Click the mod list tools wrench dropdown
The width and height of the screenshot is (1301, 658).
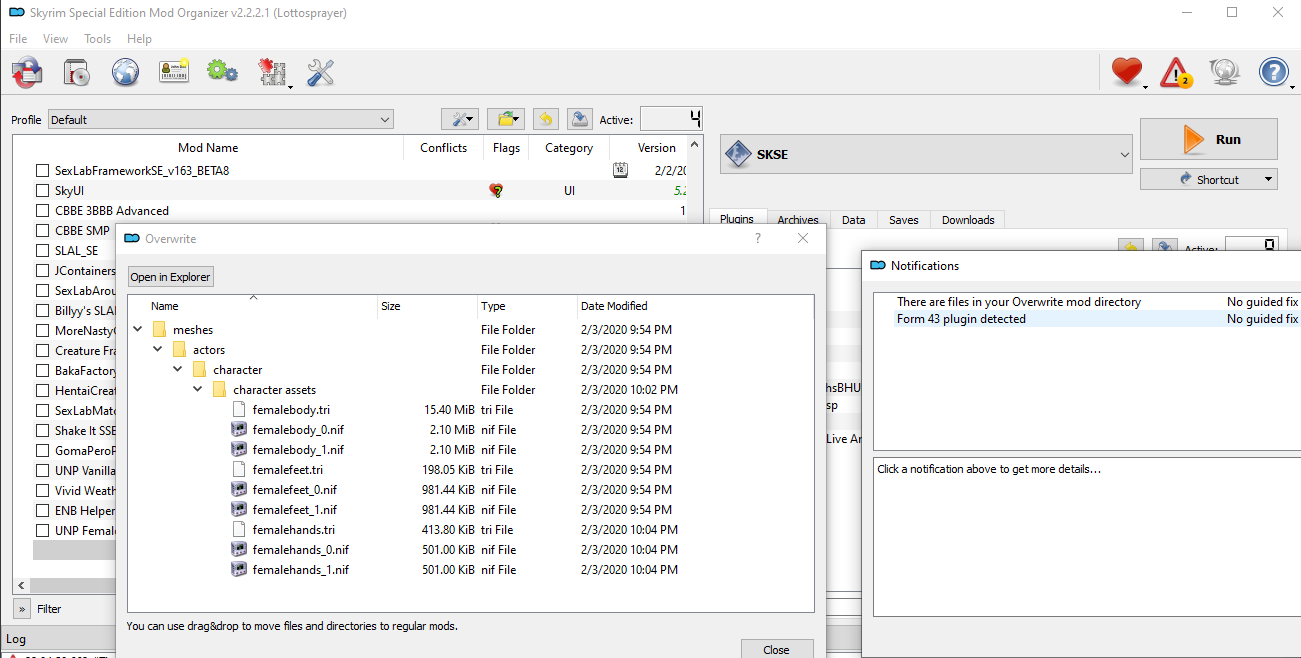point(460,119)
